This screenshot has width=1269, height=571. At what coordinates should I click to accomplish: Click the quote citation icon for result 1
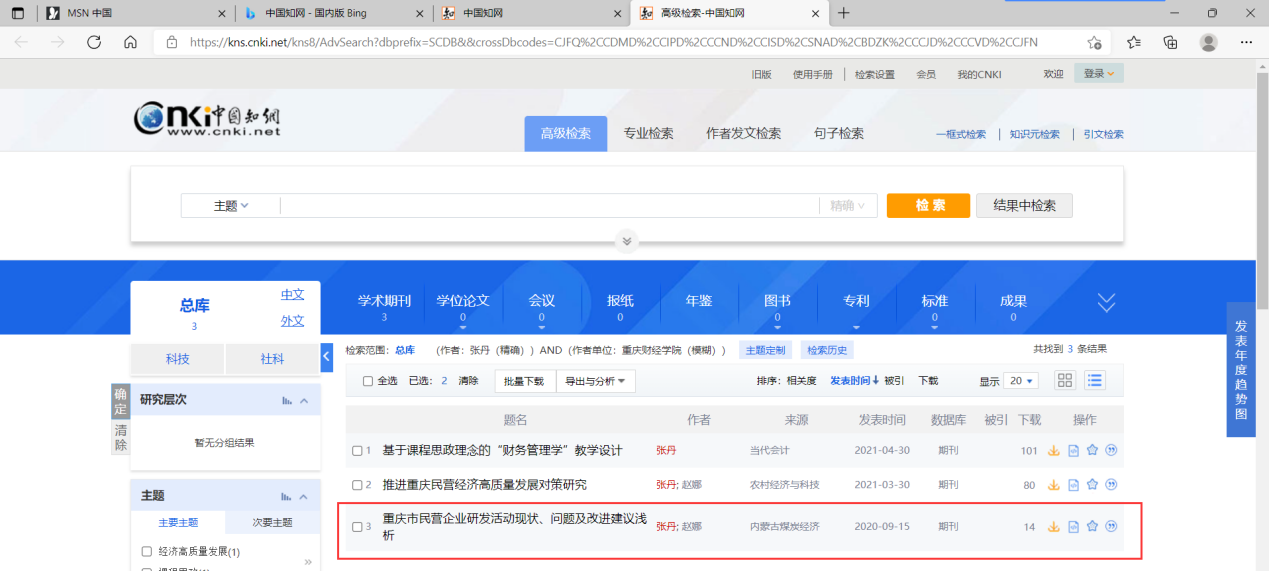(1111, 451)
